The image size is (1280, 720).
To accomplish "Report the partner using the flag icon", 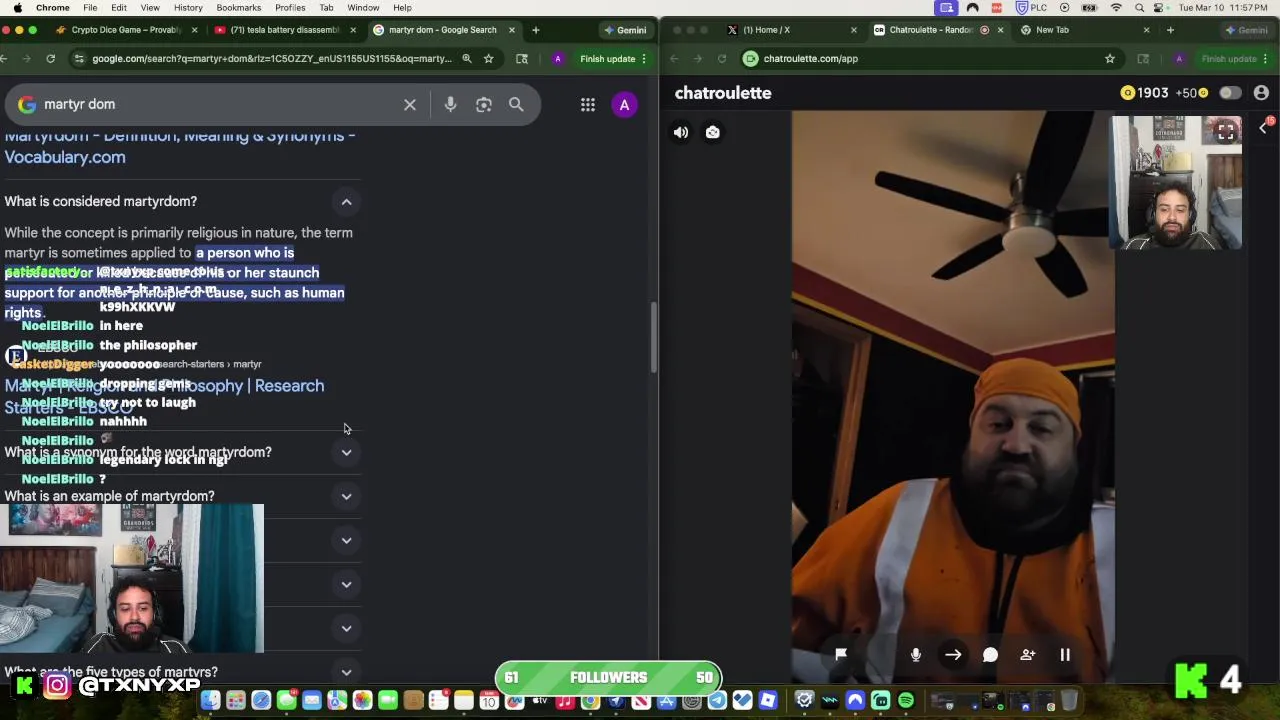I will (841, 654).
